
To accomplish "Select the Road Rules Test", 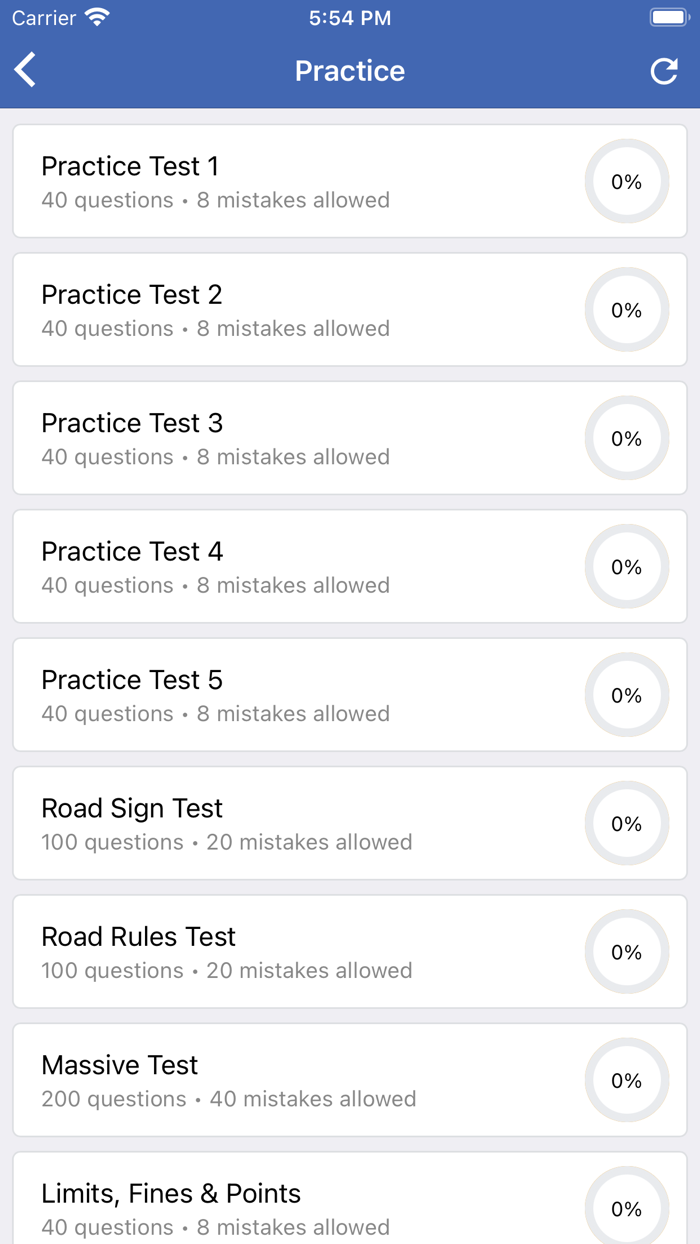I will pos(300,952).
